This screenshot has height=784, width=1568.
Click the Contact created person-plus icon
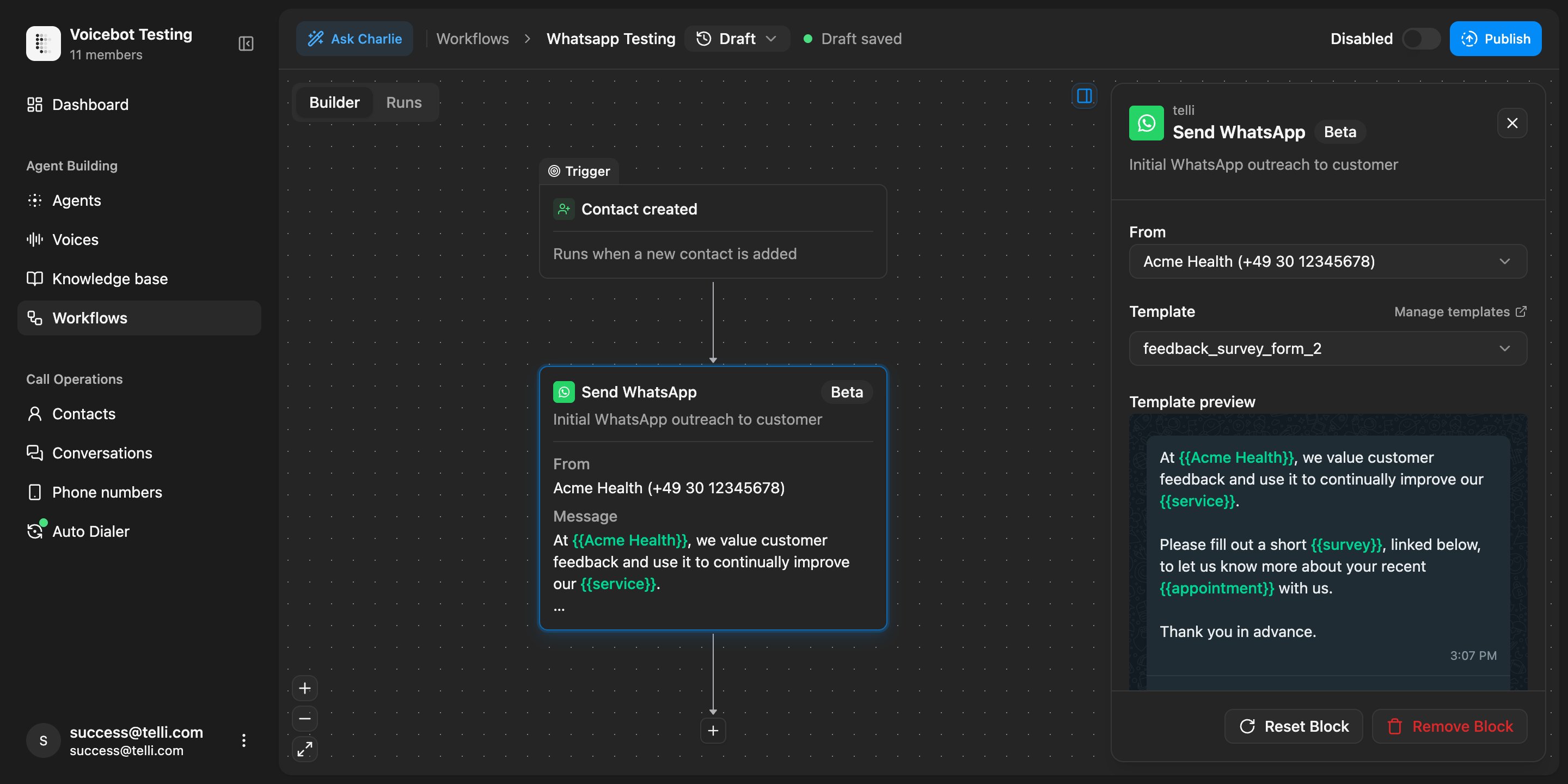[x=563, y=209]
